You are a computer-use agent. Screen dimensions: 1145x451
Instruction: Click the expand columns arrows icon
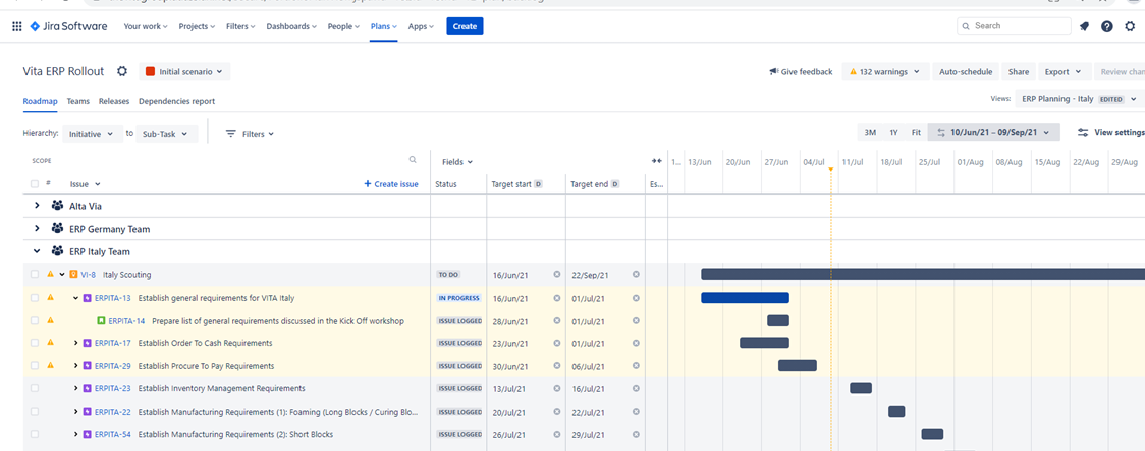pos(656,161)
